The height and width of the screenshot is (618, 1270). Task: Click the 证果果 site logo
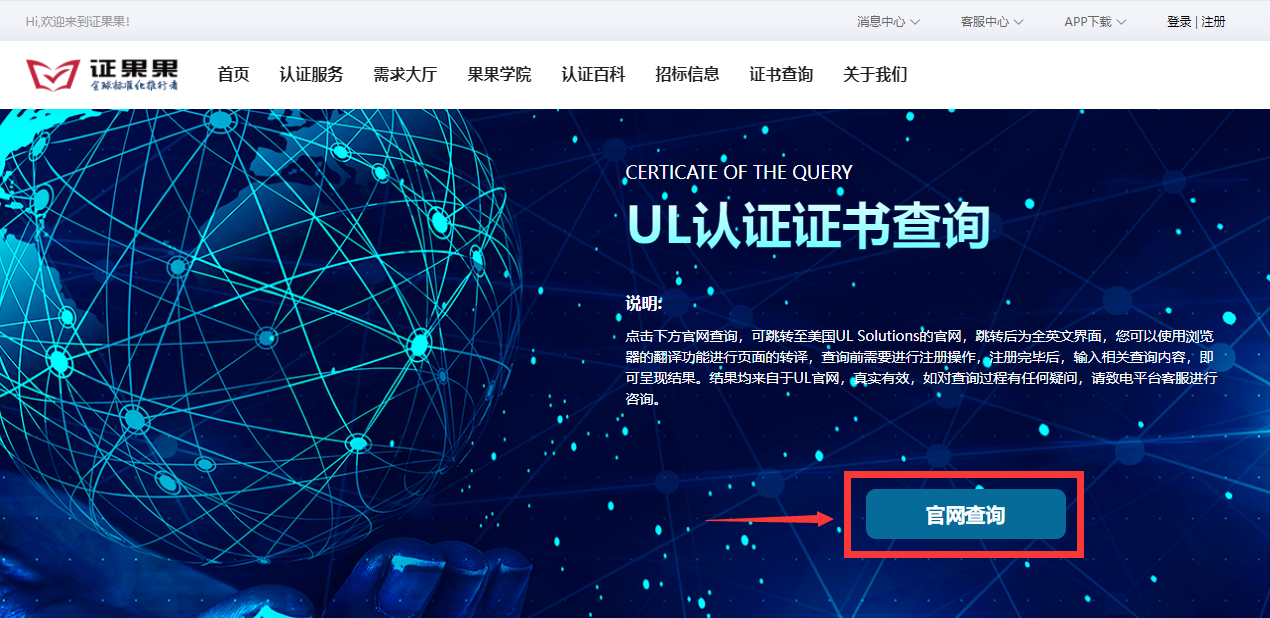102,74
